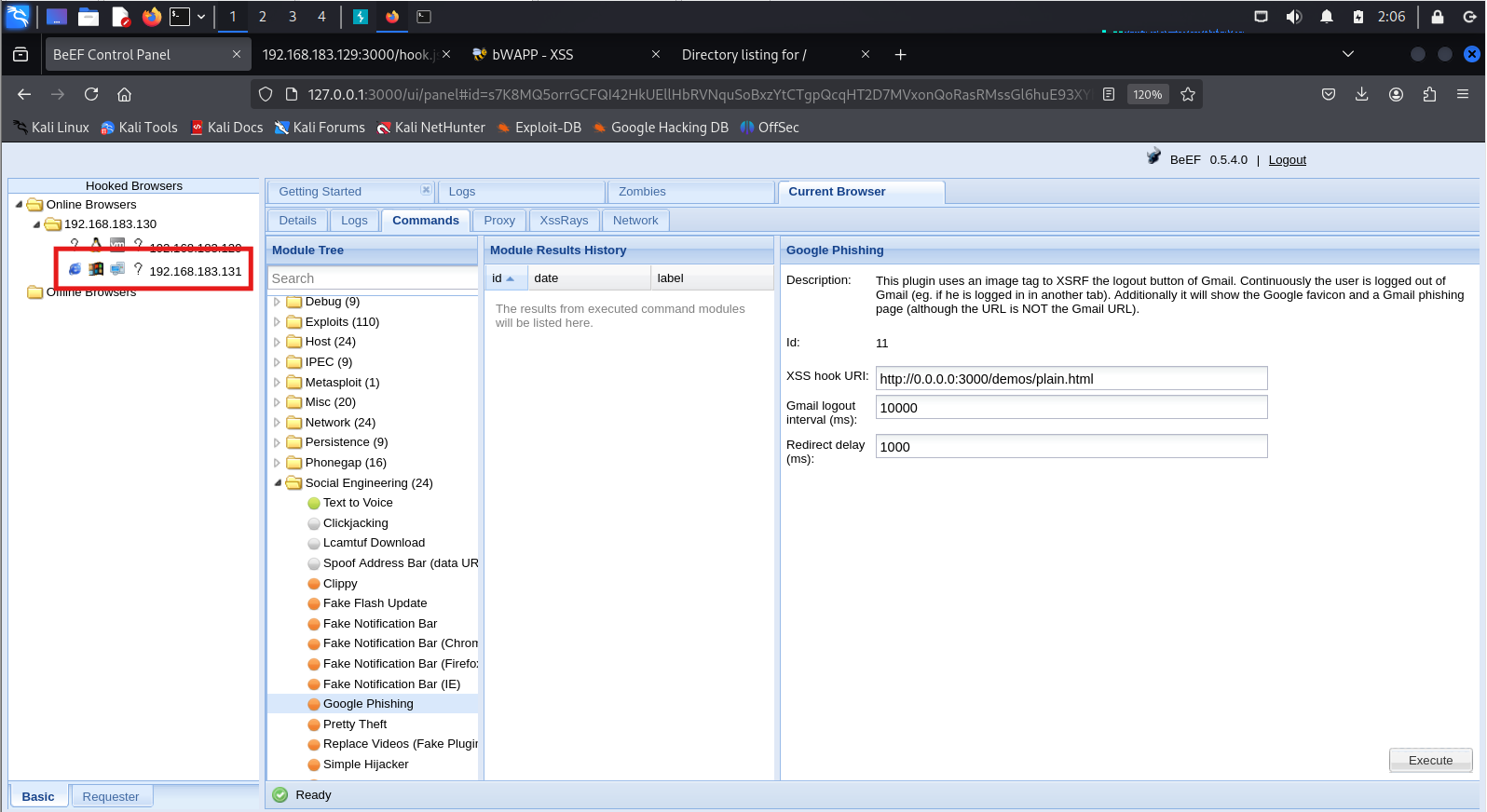Click the Ready status checkmark icon
The height and width of the screenshot is (812, 1487).
click(x=280, y=795)
